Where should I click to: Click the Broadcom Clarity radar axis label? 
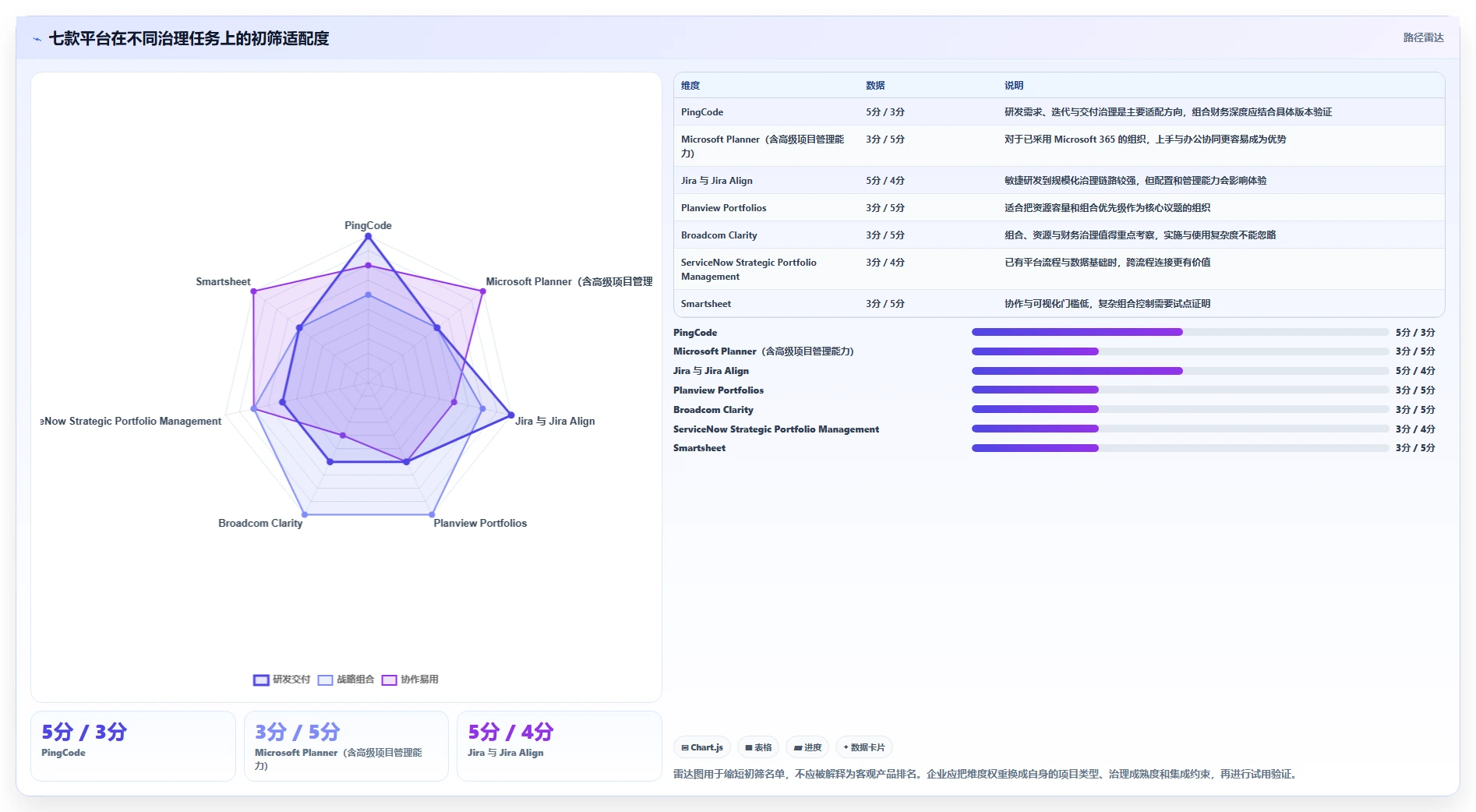click(260, 523)
